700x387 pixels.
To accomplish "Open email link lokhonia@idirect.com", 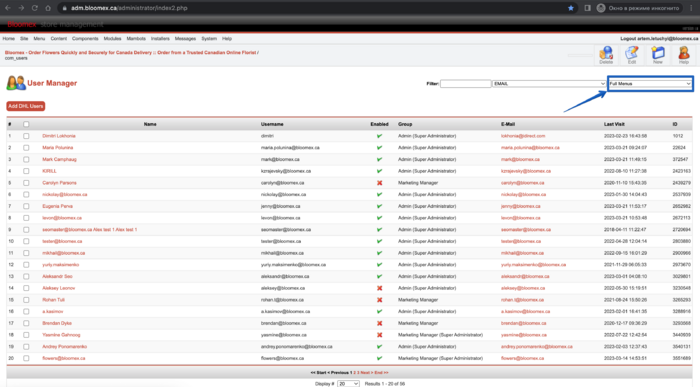I will coord(523,136).
